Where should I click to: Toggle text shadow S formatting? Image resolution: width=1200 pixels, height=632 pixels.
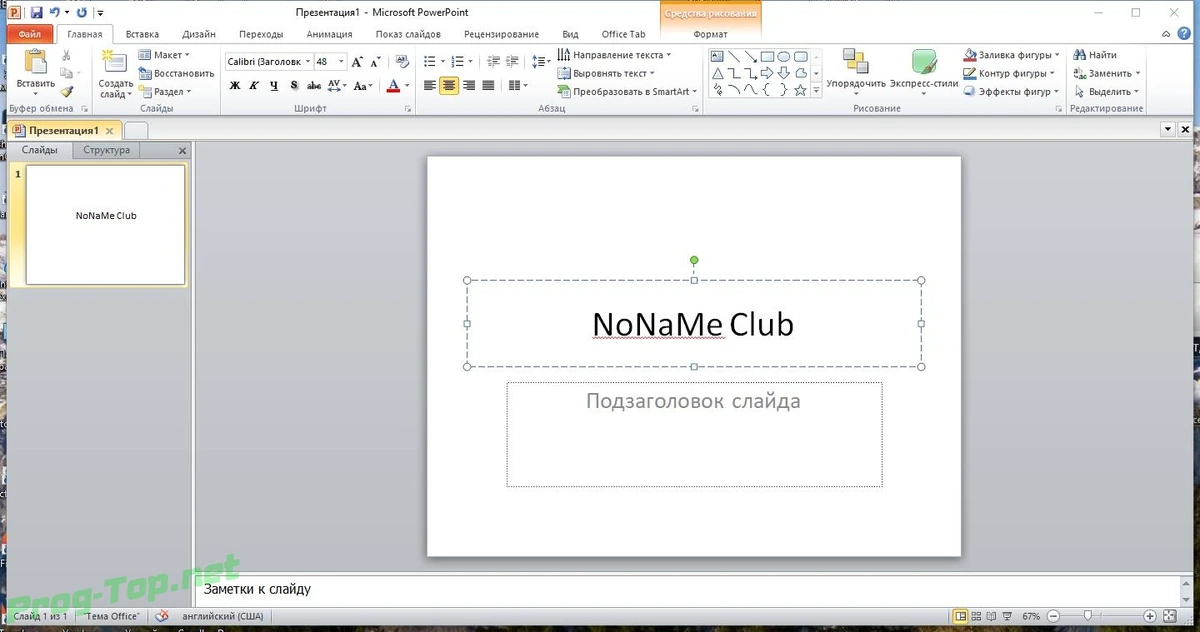coord(293,86)
